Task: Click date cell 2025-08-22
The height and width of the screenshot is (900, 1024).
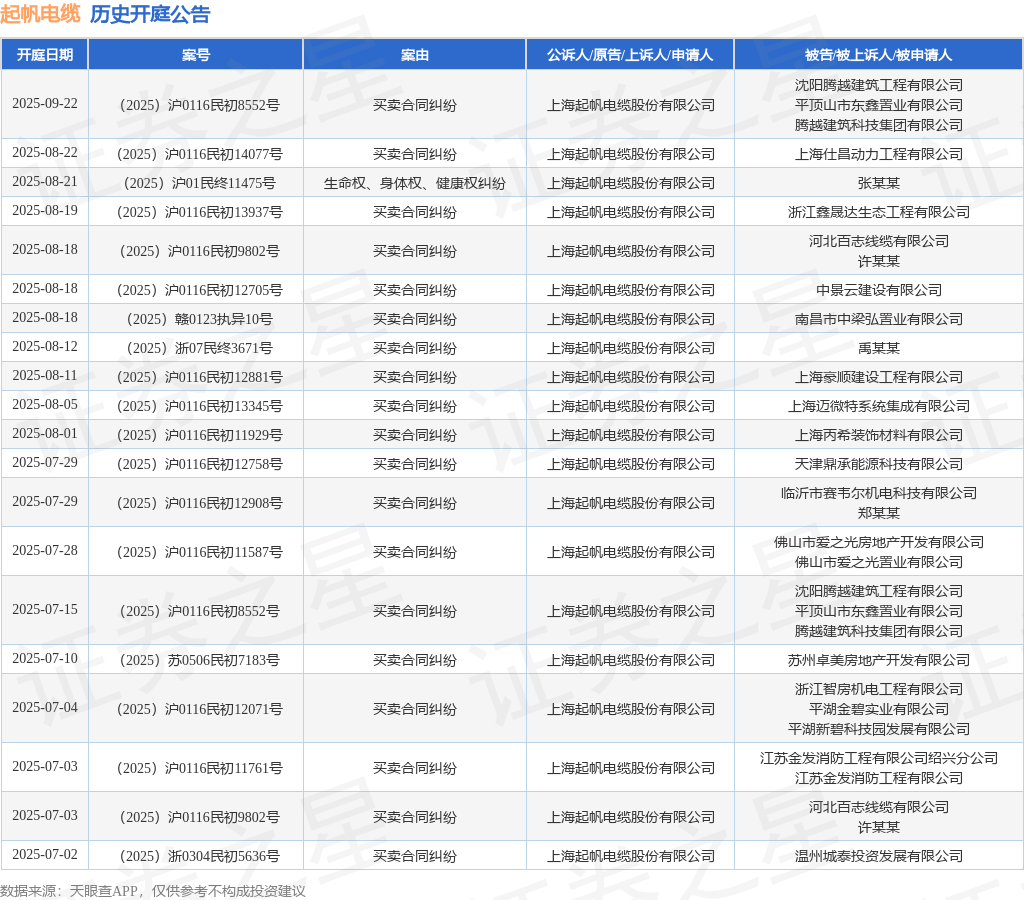Action: click(44, 153)
